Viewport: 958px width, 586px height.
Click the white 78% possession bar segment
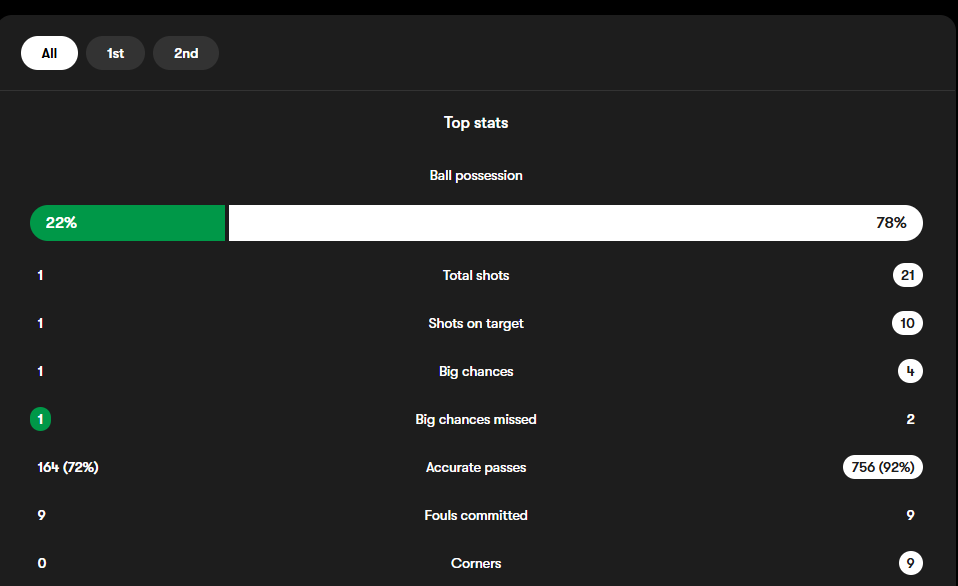coord(575,223)
